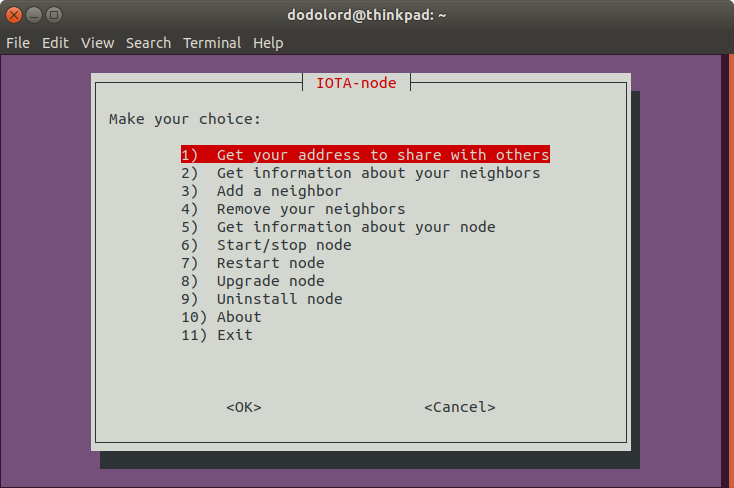The width and height of the screenshot is (734, 488).
Task: Minimize the terminal window
Action: pyautogui.click(x=34, y=15)
